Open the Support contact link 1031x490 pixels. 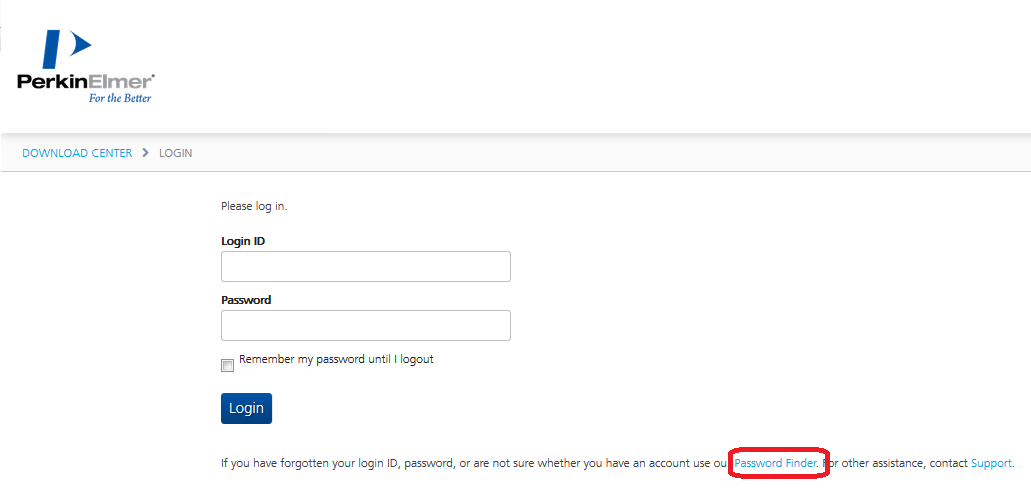(991, 463)
